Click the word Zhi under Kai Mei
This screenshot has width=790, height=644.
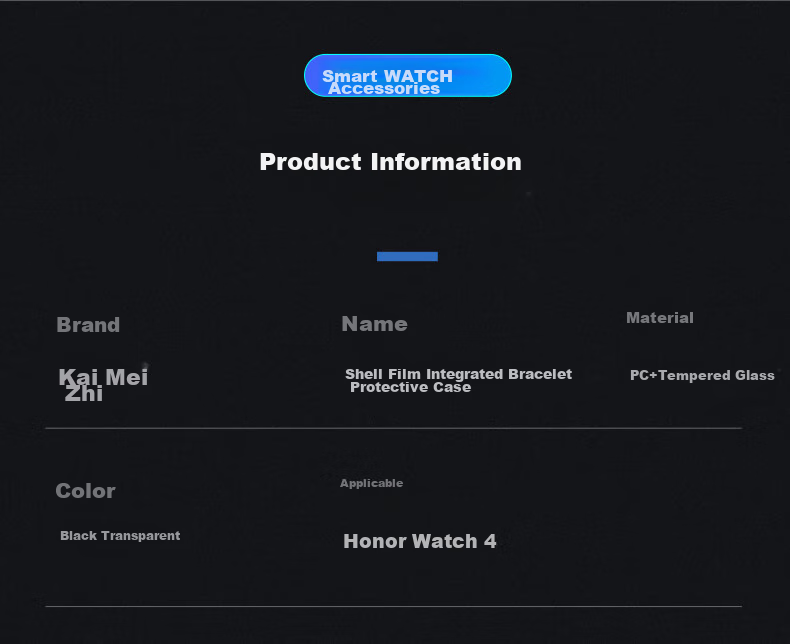pyautogui.click(x=84, y=394)
